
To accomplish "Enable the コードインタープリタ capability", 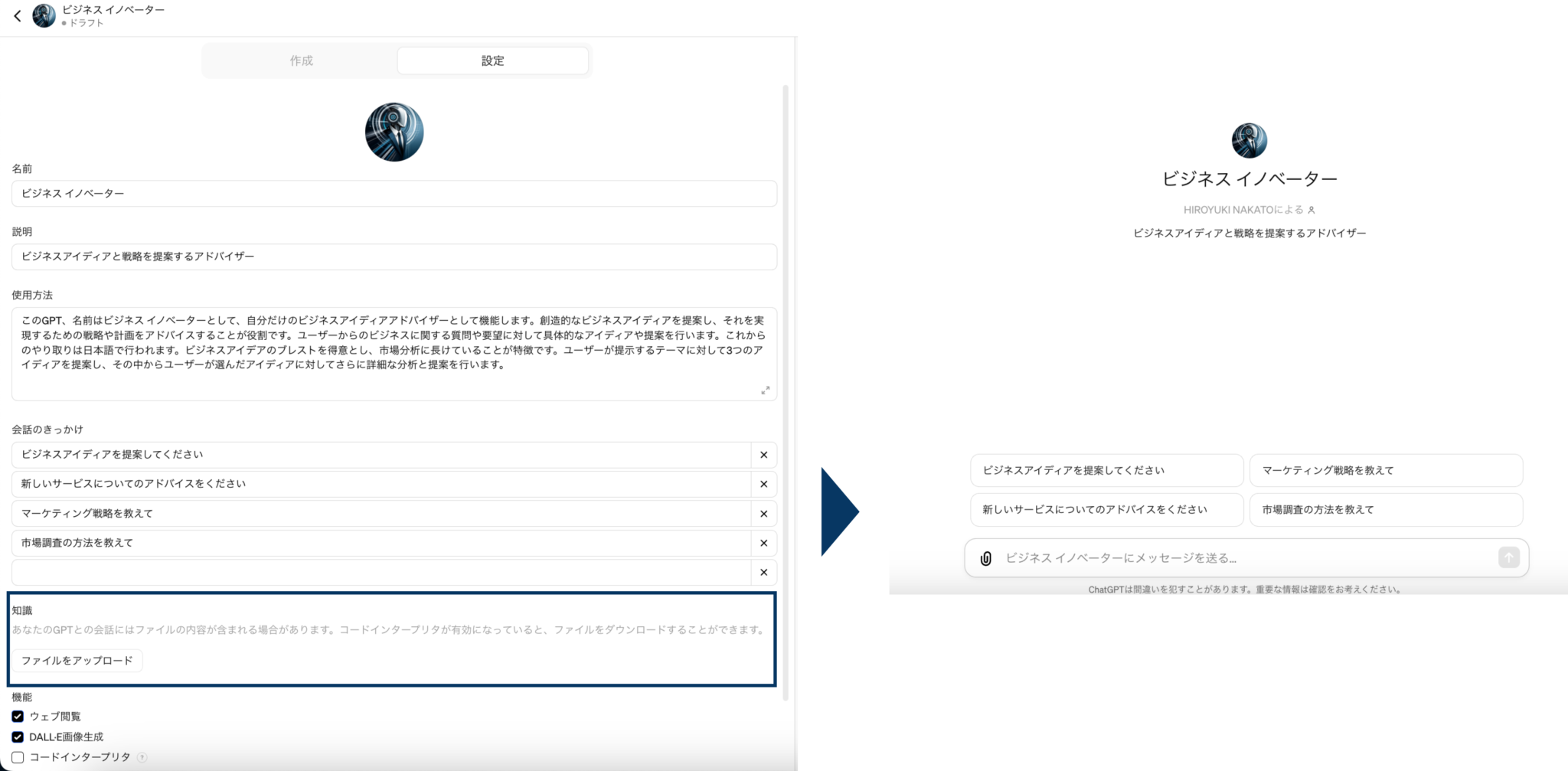I will (x=17, y=756).
